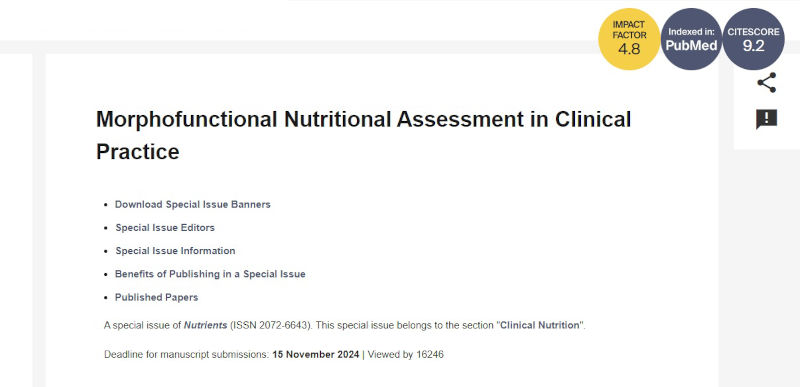The height and width of the screenshot is (387, 800).
Task: Click the Morphofunctional Nutritional Assessment title heading
Action: (363, 135)
